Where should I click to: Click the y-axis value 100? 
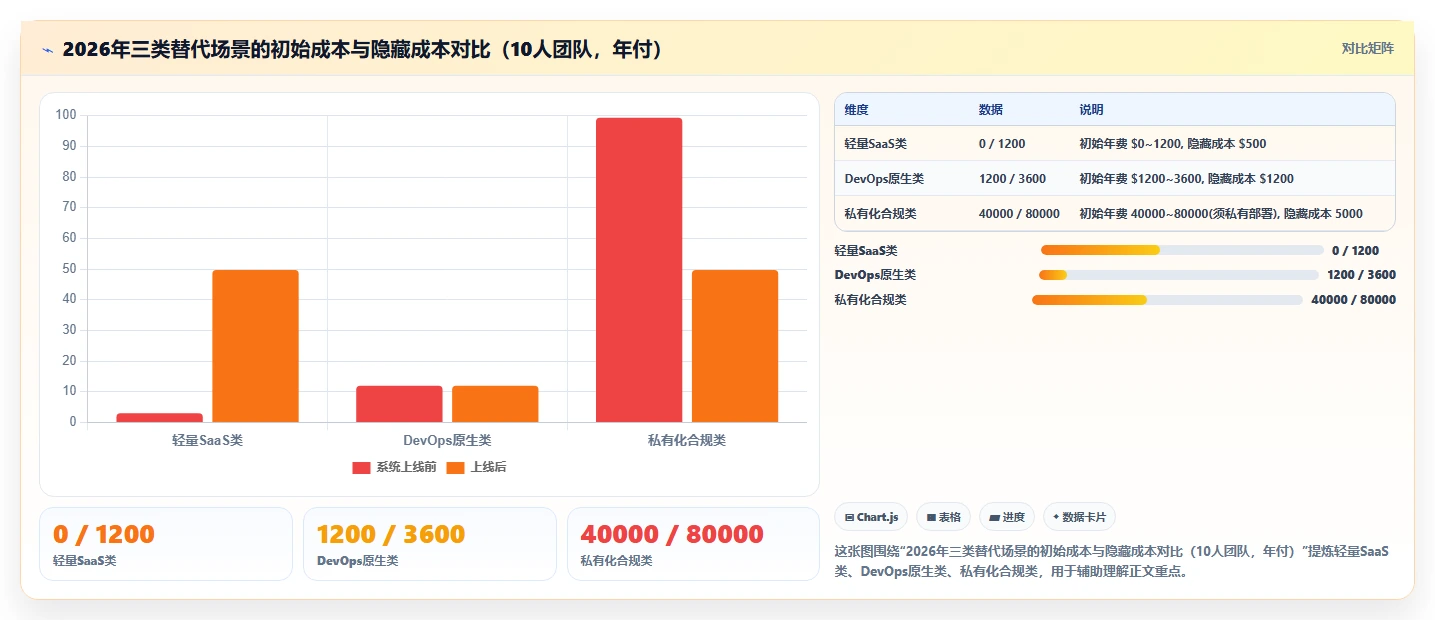click(x=66, y=115)
